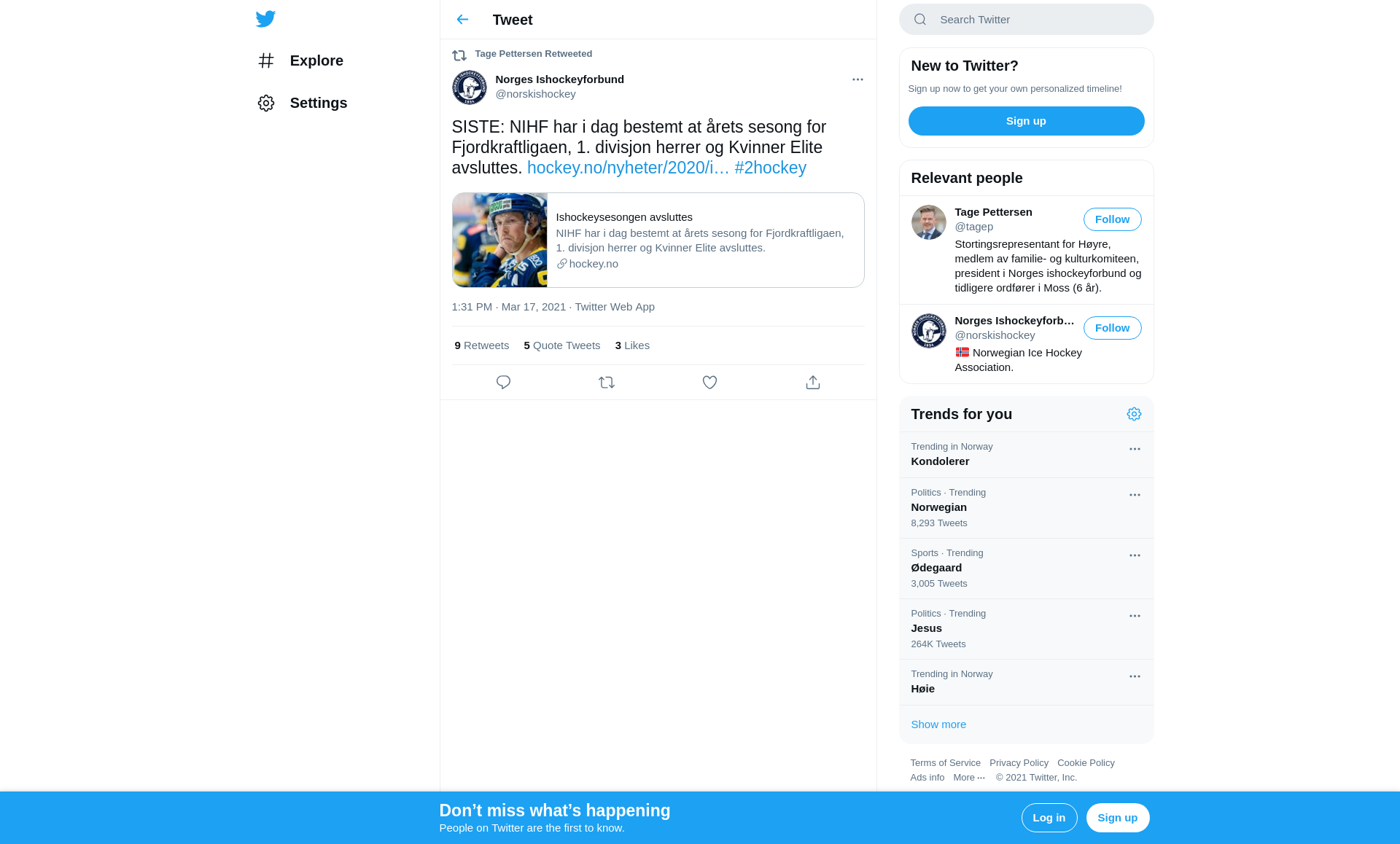Image resolution: width=1400 pixels, height=844 pixels.
Task: Click the share tweet icon
Action: pos(813,383)
